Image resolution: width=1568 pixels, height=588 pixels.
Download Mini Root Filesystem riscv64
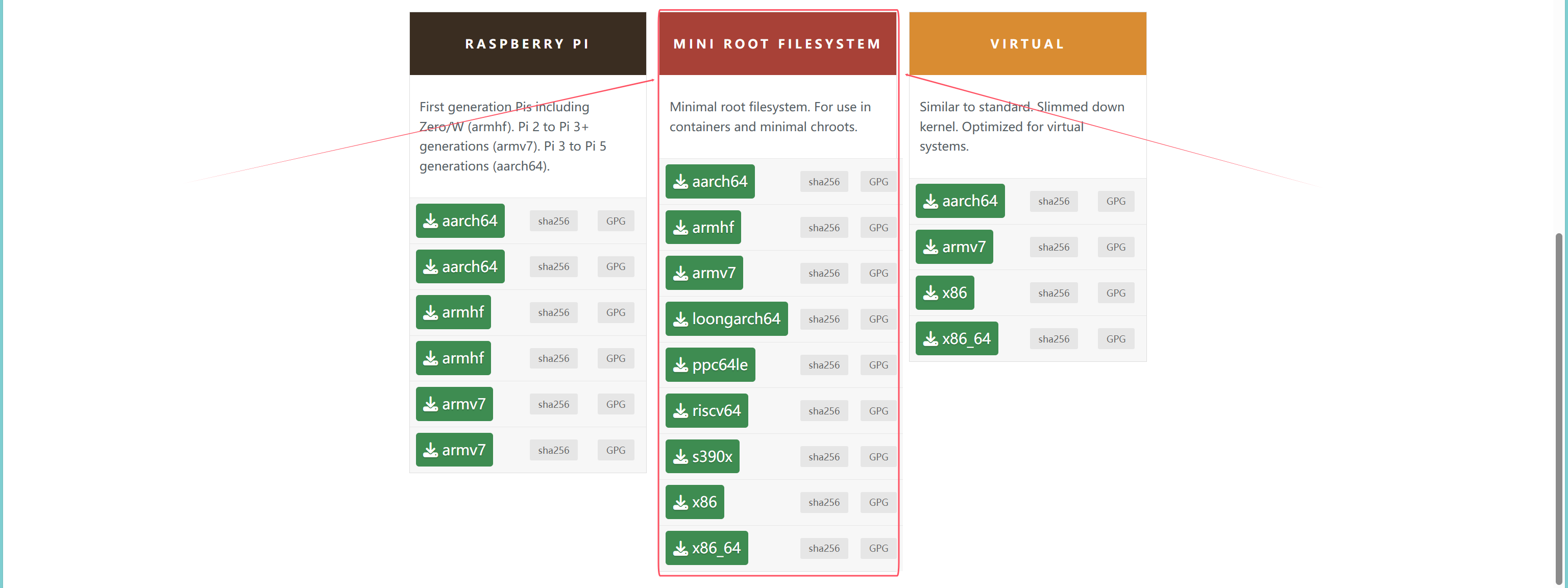706,410
